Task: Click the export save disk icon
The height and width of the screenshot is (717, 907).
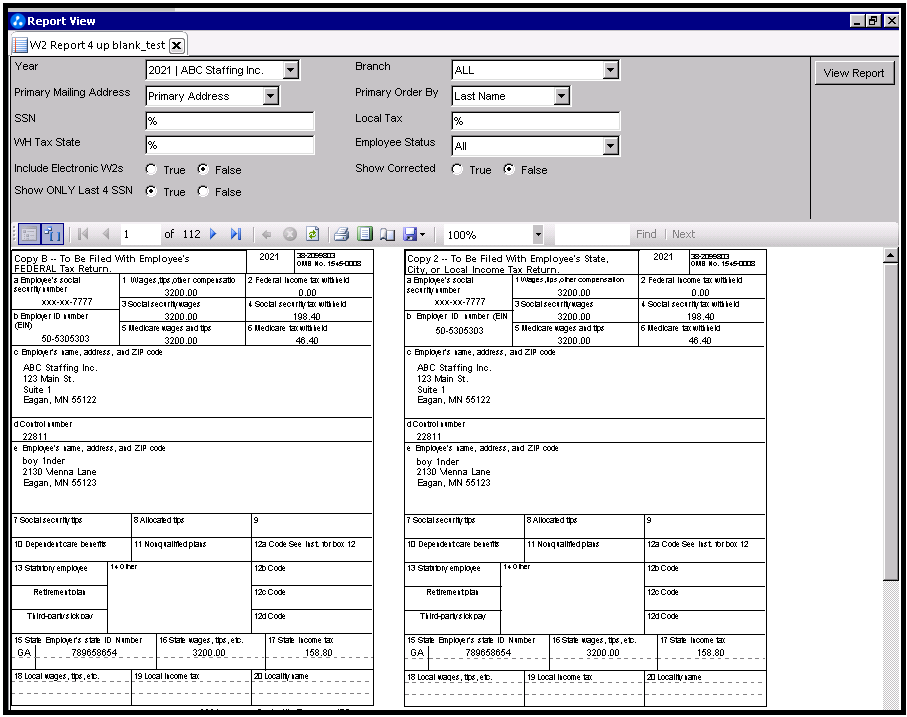Action: click(x=409, y=234)
